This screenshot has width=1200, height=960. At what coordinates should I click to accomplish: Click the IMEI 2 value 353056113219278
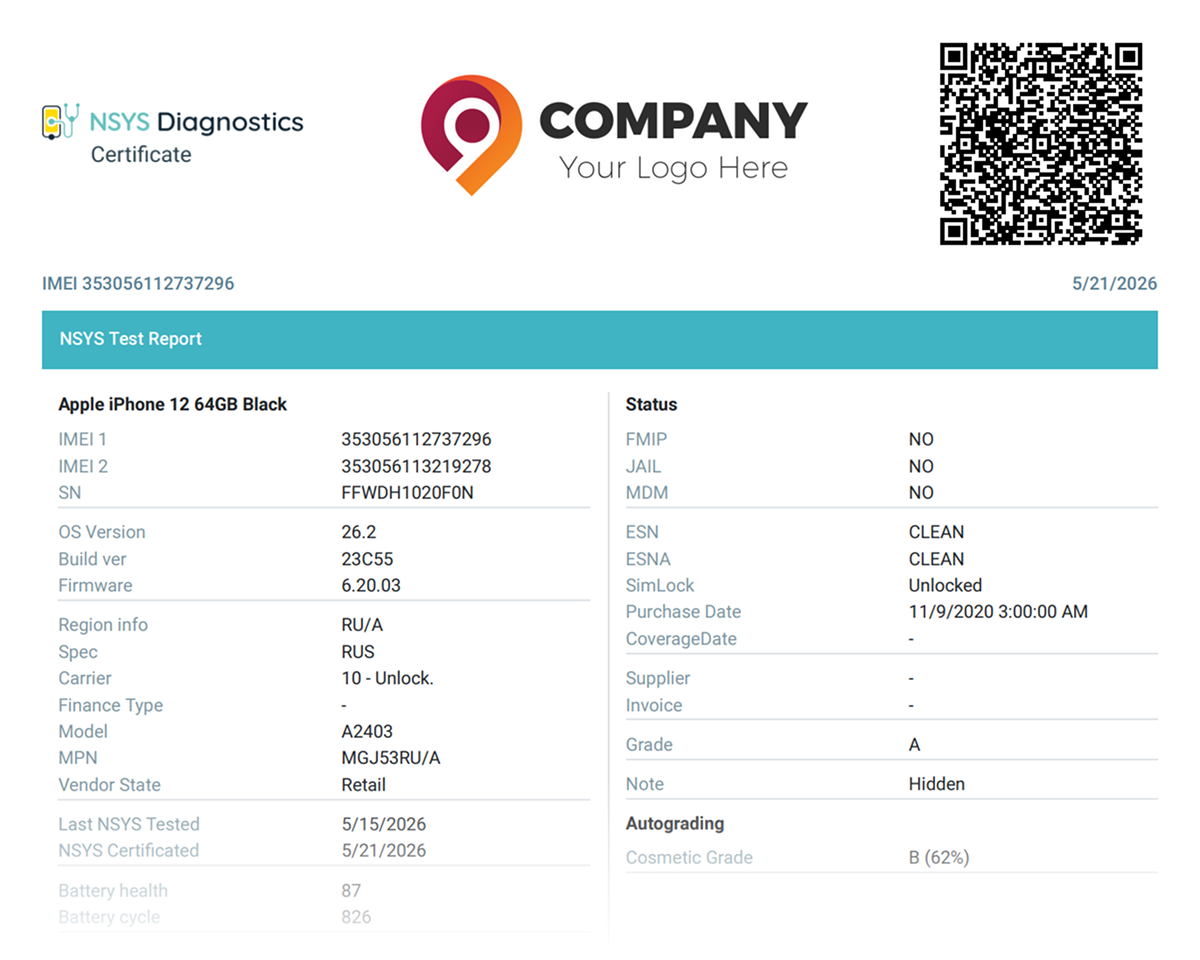click(416, 466)
